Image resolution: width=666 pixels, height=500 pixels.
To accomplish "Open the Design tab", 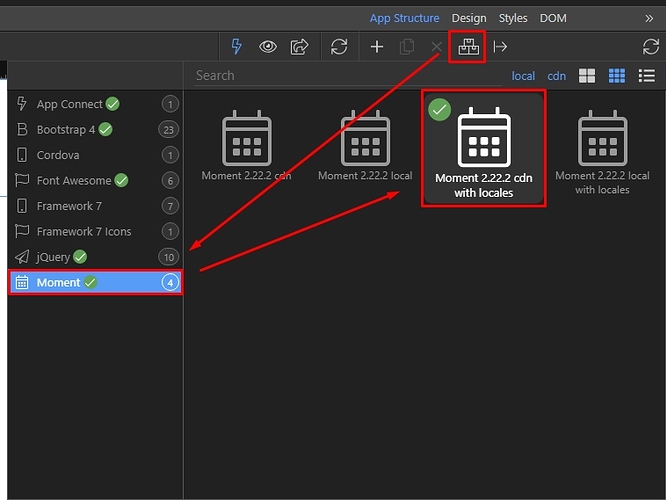I will (469, 18).
